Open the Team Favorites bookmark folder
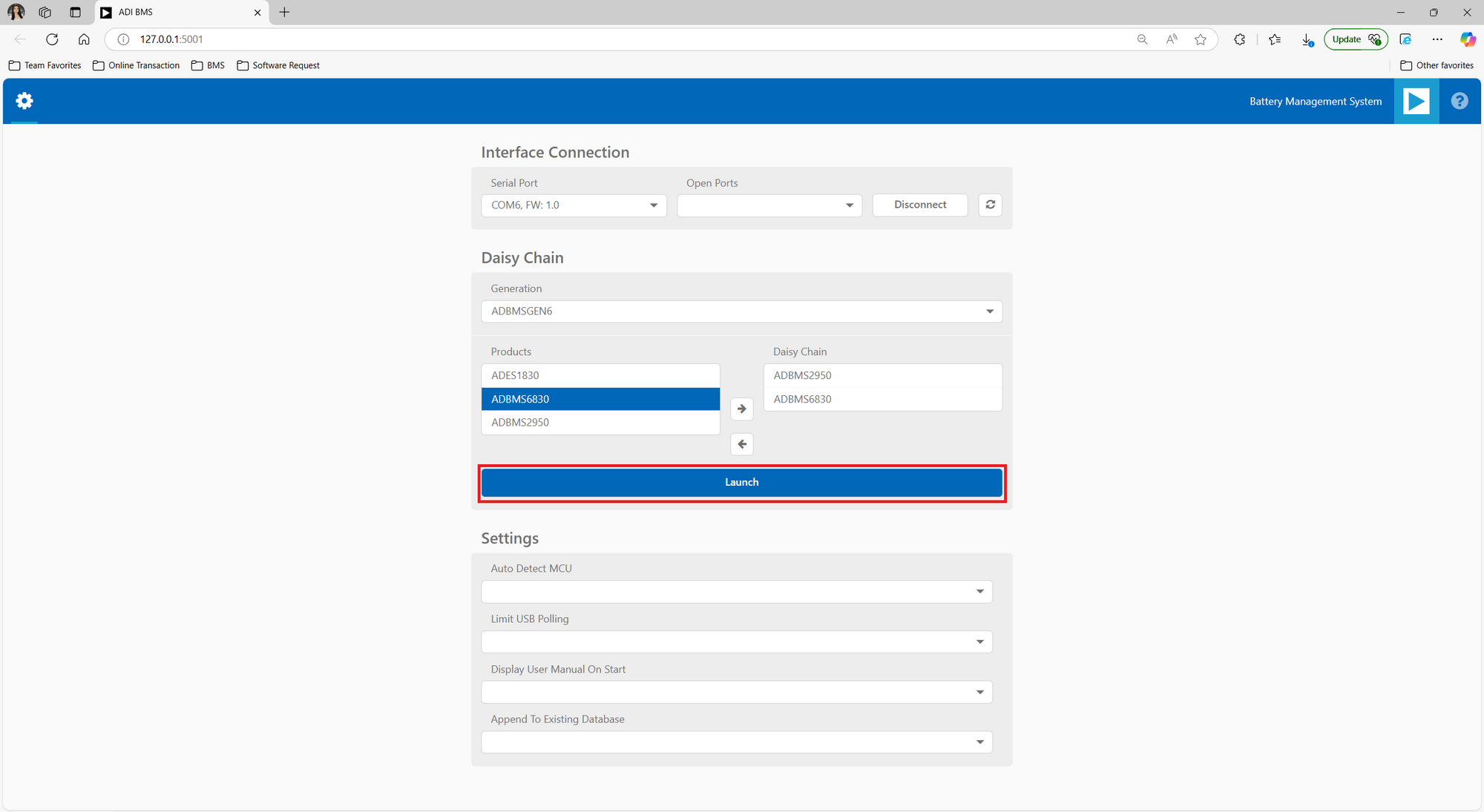Image resolution: width=1484 pixels, height=812 pixels. click(45, 65)
